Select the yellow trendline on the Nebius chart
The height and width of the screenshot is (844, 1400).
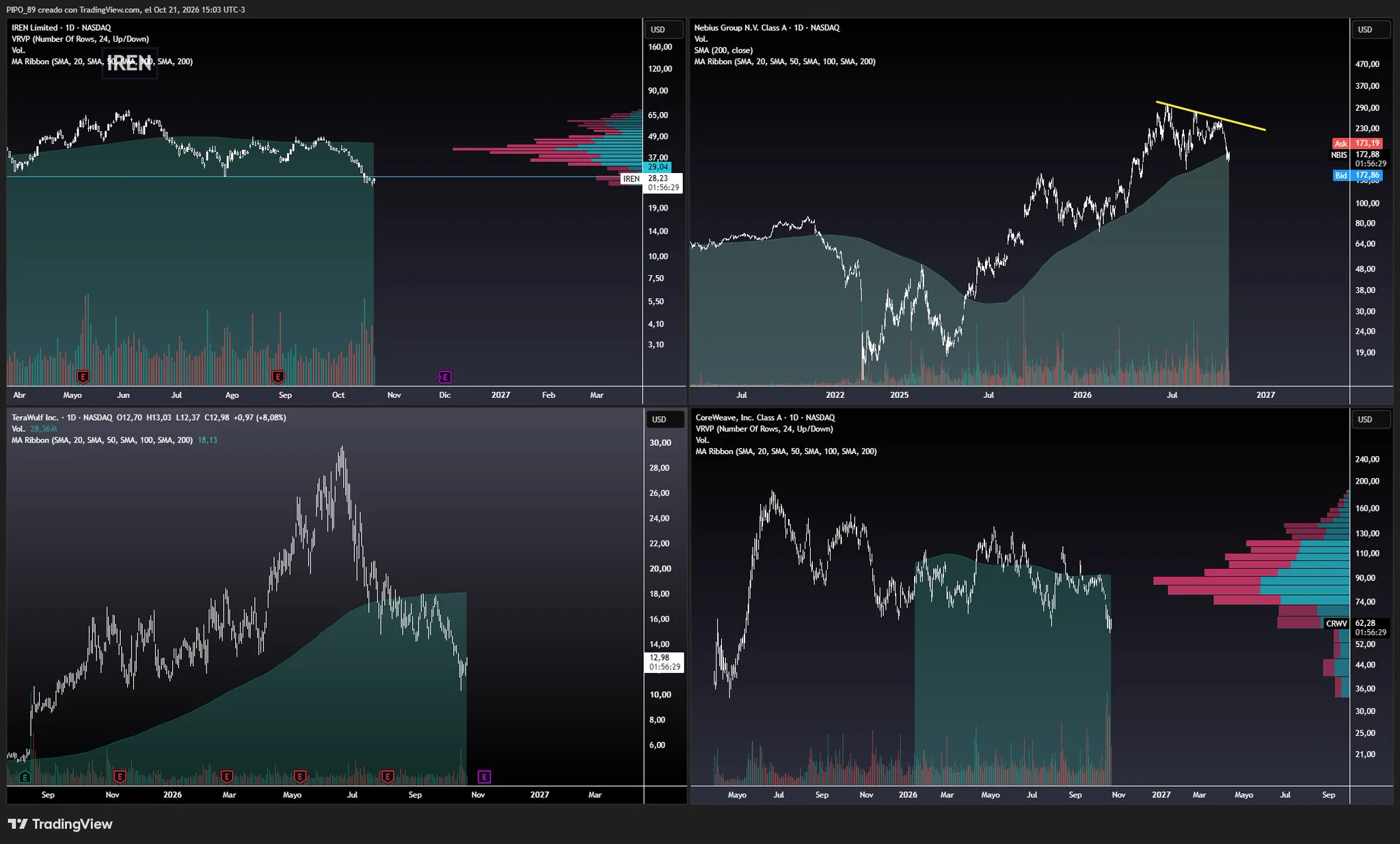point(1211,116)
